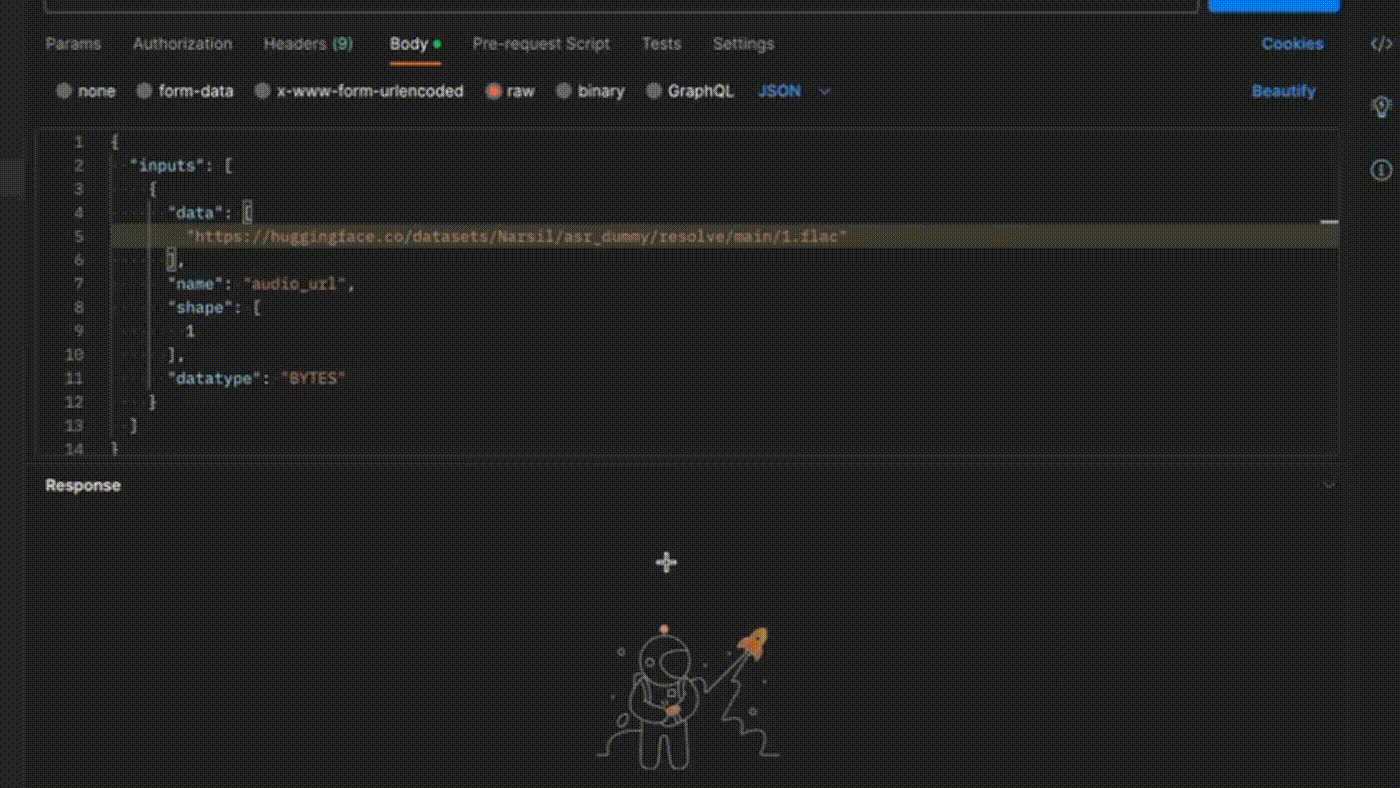Switch to the Authorization tab

click(x=182, y=44)
